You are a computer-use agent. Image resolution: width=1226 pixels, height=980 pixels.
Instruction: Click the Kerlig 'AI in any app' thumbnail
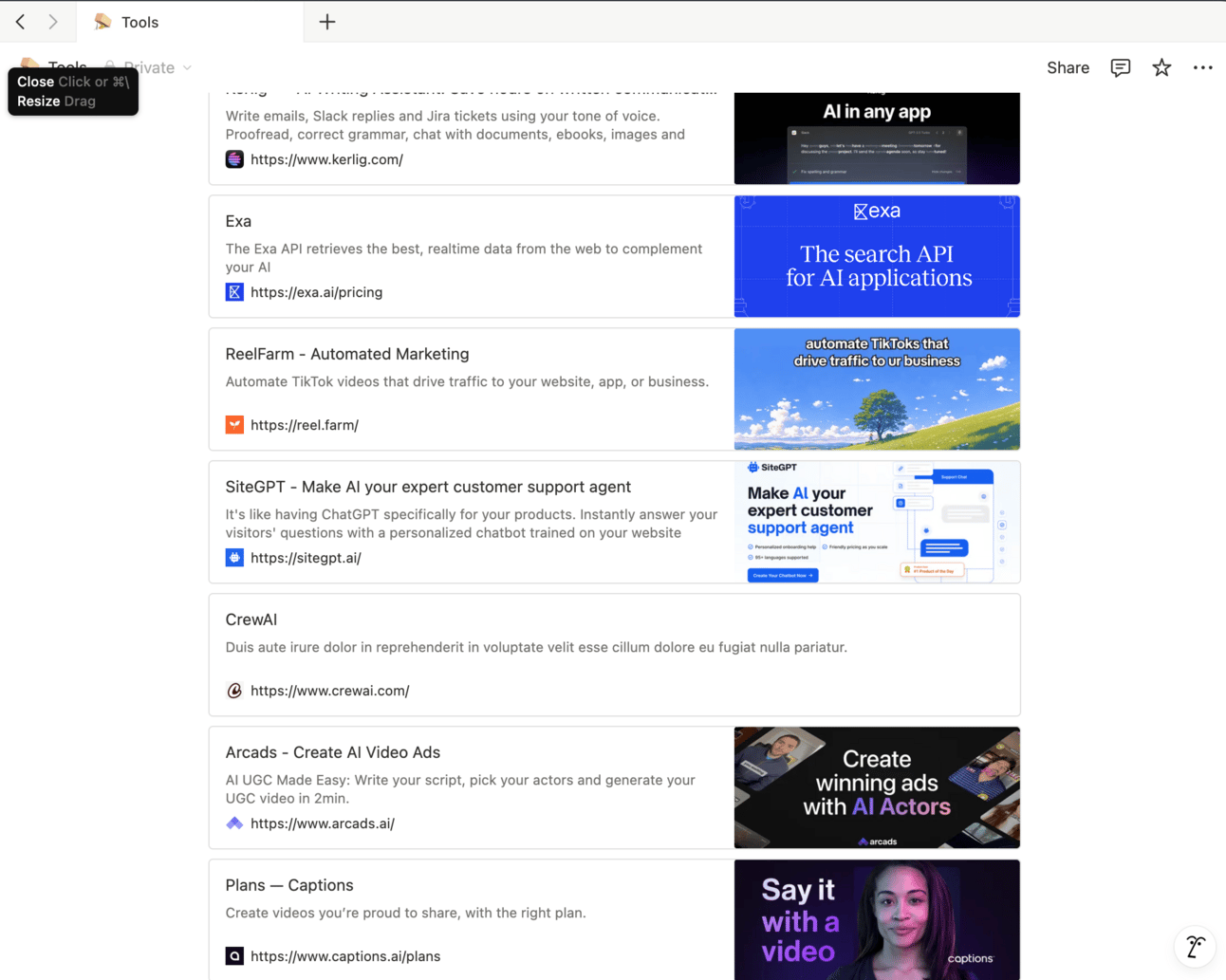point(877,139)
